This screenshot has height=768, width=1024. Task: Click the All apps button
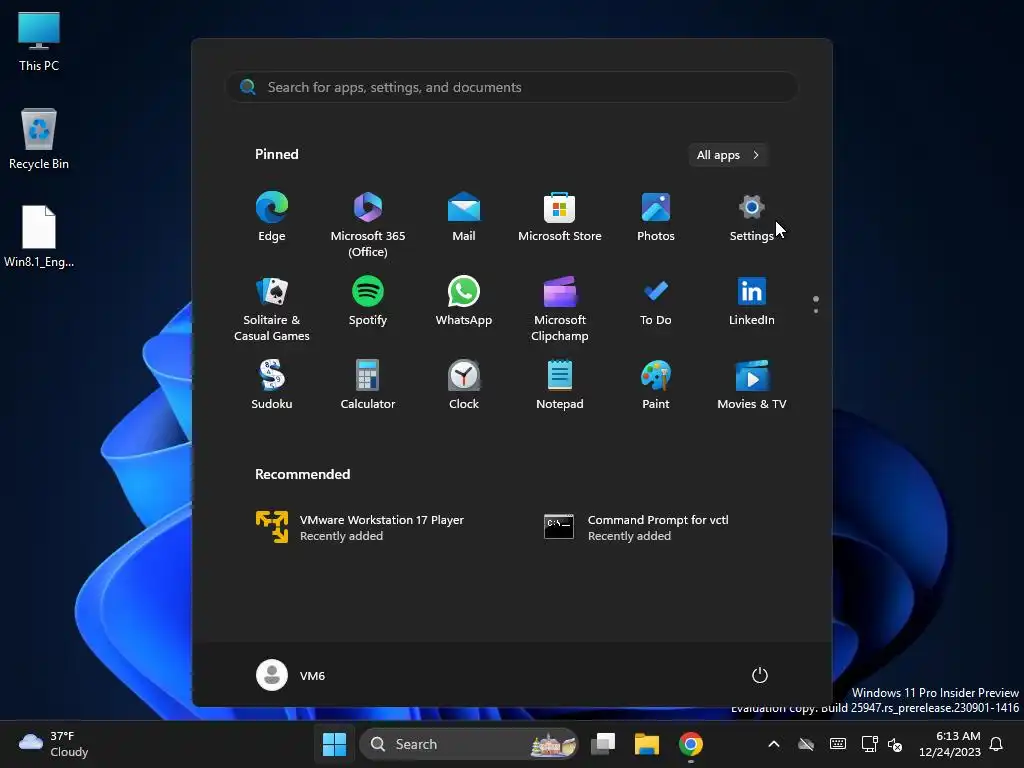click(x=728, y=155)
